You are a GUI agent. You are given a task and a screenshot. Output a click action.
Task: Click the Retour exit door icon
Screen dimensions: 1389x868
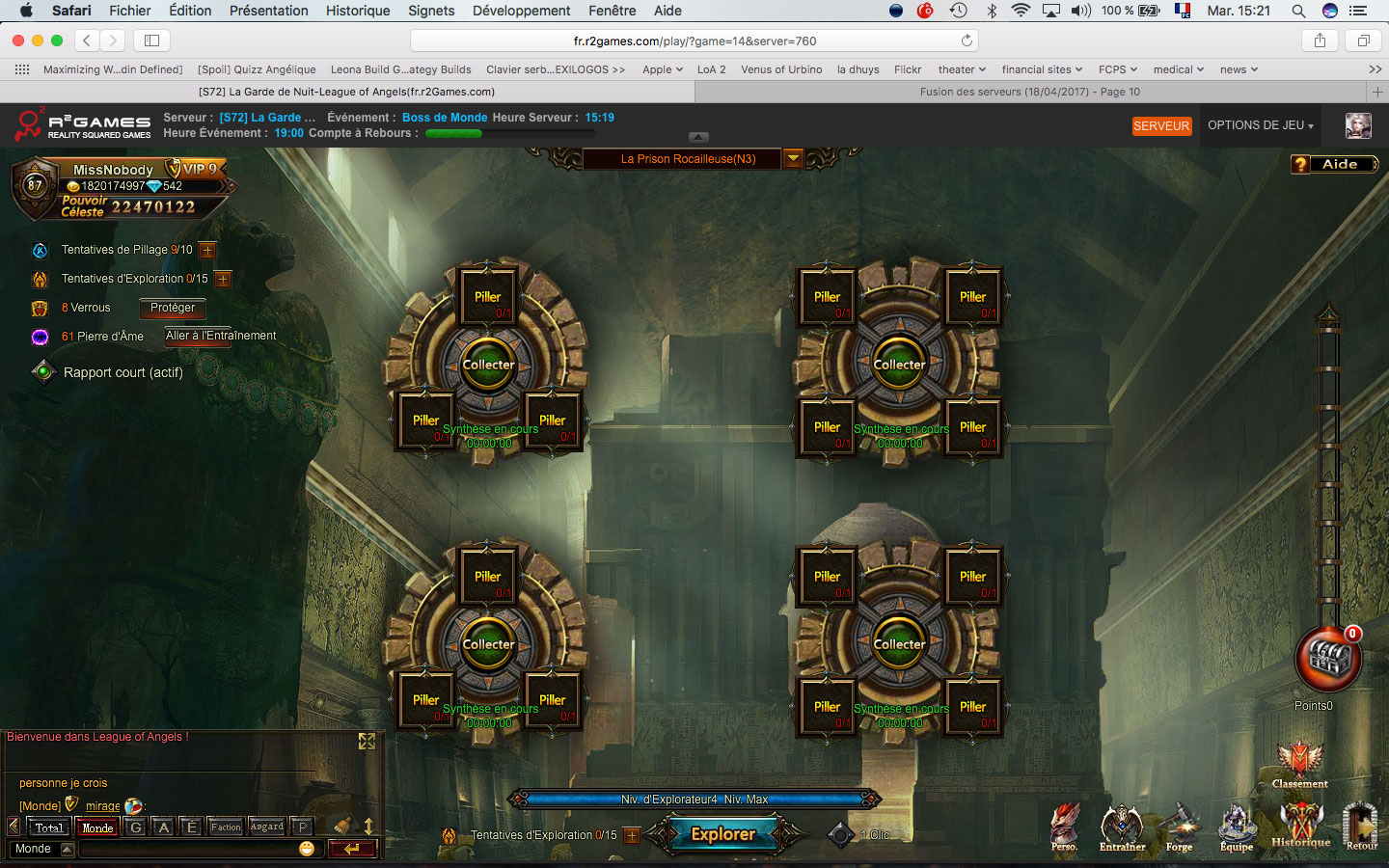click(x=1360, y=825)
